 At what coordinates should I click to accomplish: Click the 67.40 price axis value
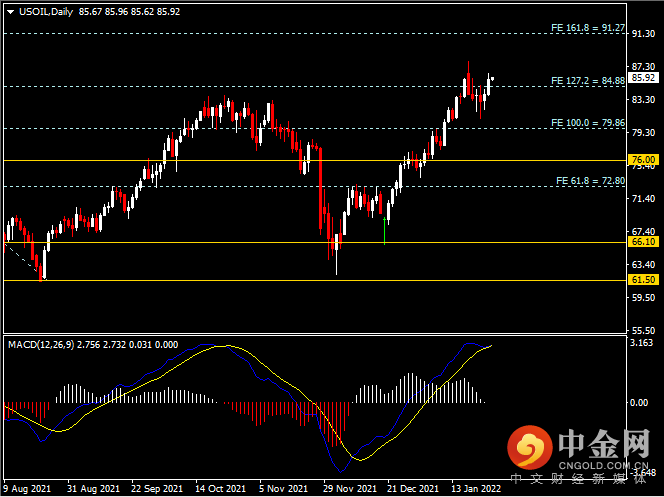643,232
